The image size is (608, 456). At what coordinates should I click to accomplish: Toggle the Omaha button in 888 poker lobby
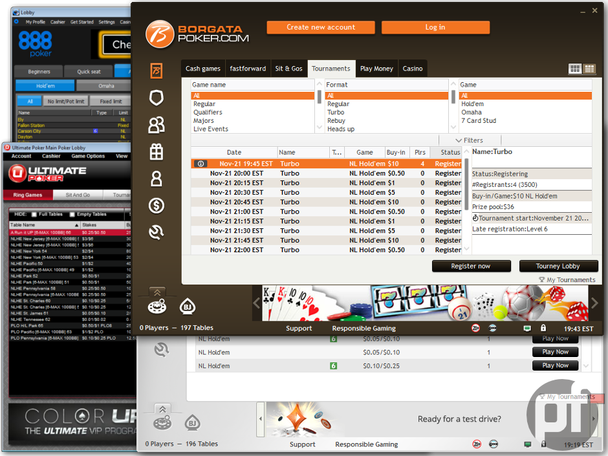tap(104, 86)
